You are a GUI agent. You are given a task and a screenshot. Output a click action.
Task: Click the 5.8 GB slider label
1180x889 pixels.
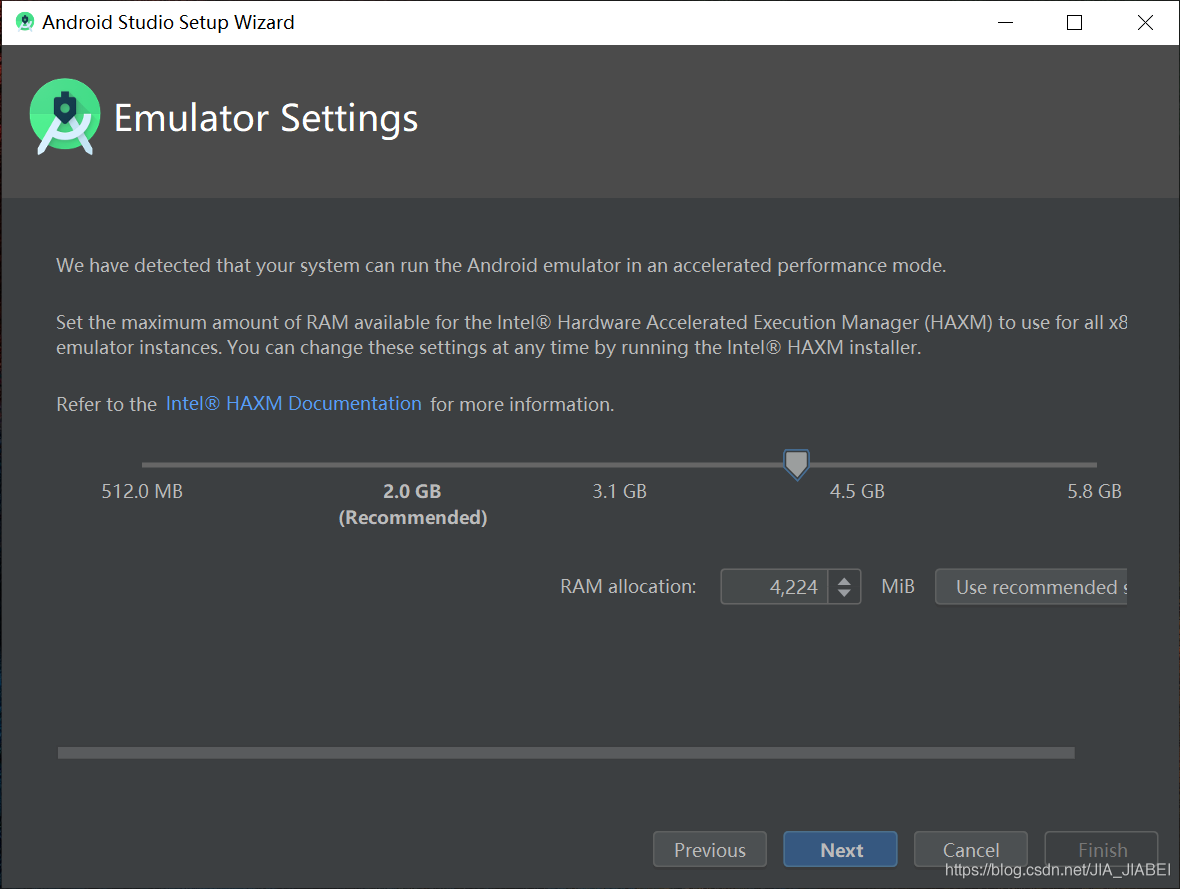[1094, 492]
